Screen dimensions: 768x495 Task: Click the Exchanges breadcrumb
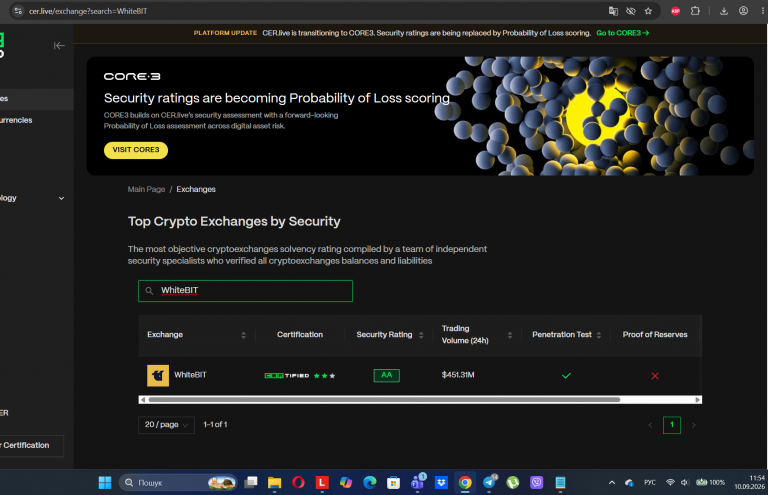[x=196, y=189]
